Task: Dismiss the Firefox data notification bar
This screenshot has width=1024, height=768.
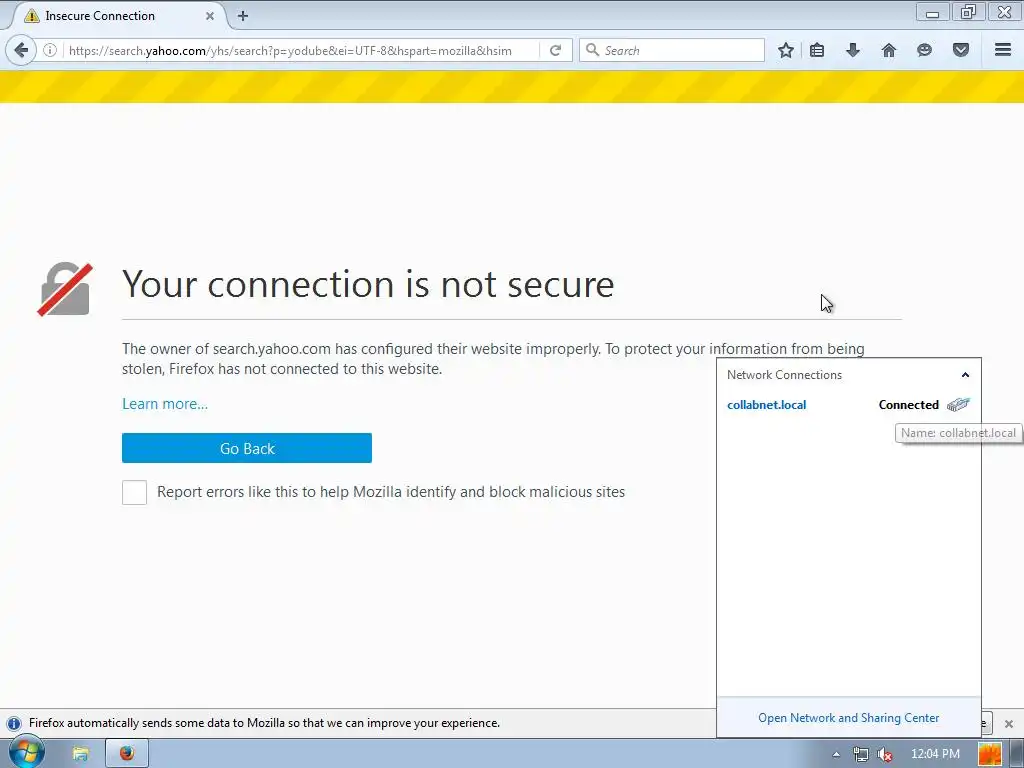Action: click(1009, 724)
